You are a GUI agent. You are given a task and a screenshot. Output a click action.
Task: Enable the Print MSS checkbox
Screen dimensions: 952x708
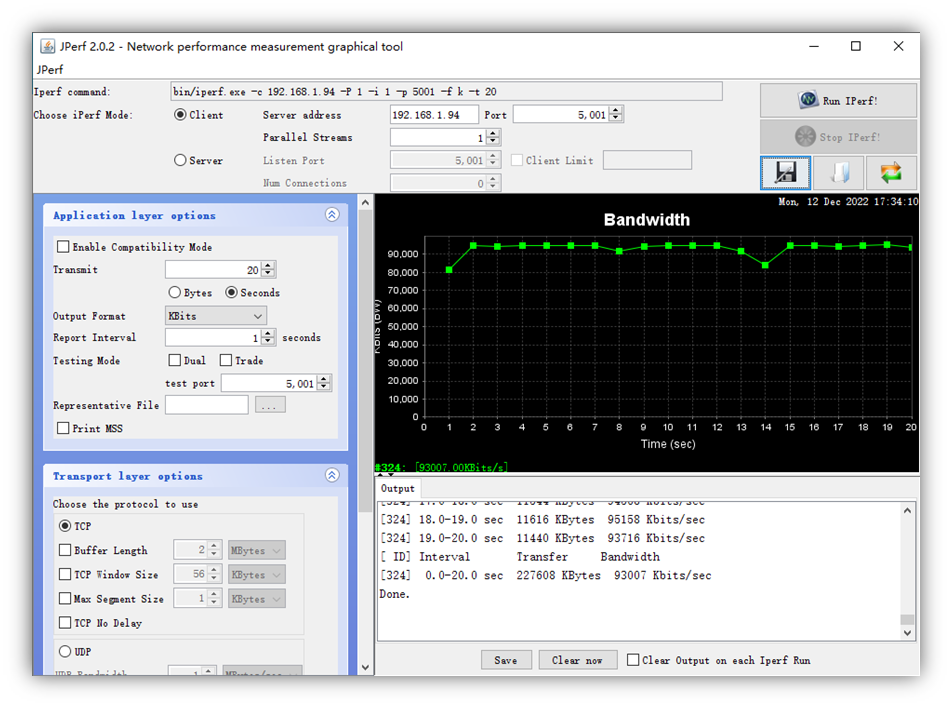(63, 428)
